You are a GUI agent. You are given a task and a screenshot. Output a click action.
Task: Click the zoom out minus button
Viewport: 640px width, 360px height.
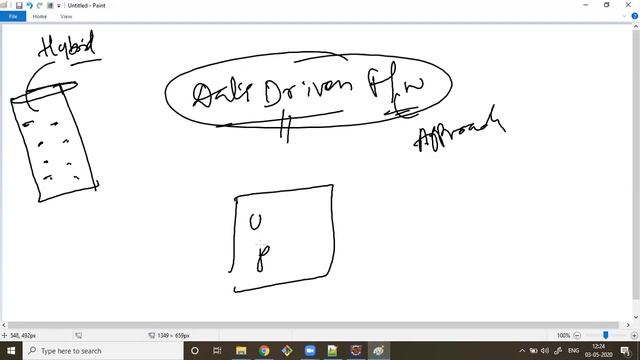pyautogui.click(x=577, y=336)
